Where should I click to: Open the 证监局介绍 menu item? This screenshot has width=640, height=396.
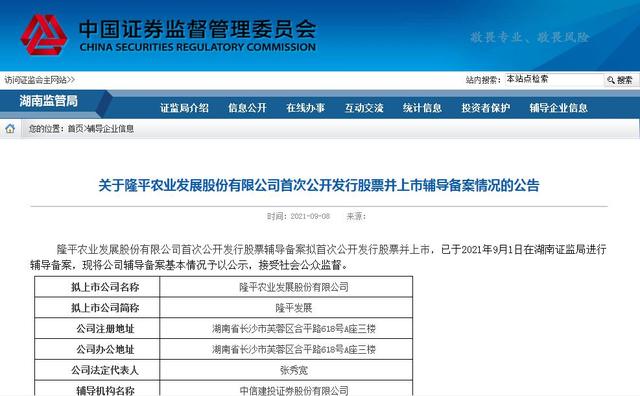point(184,108)
